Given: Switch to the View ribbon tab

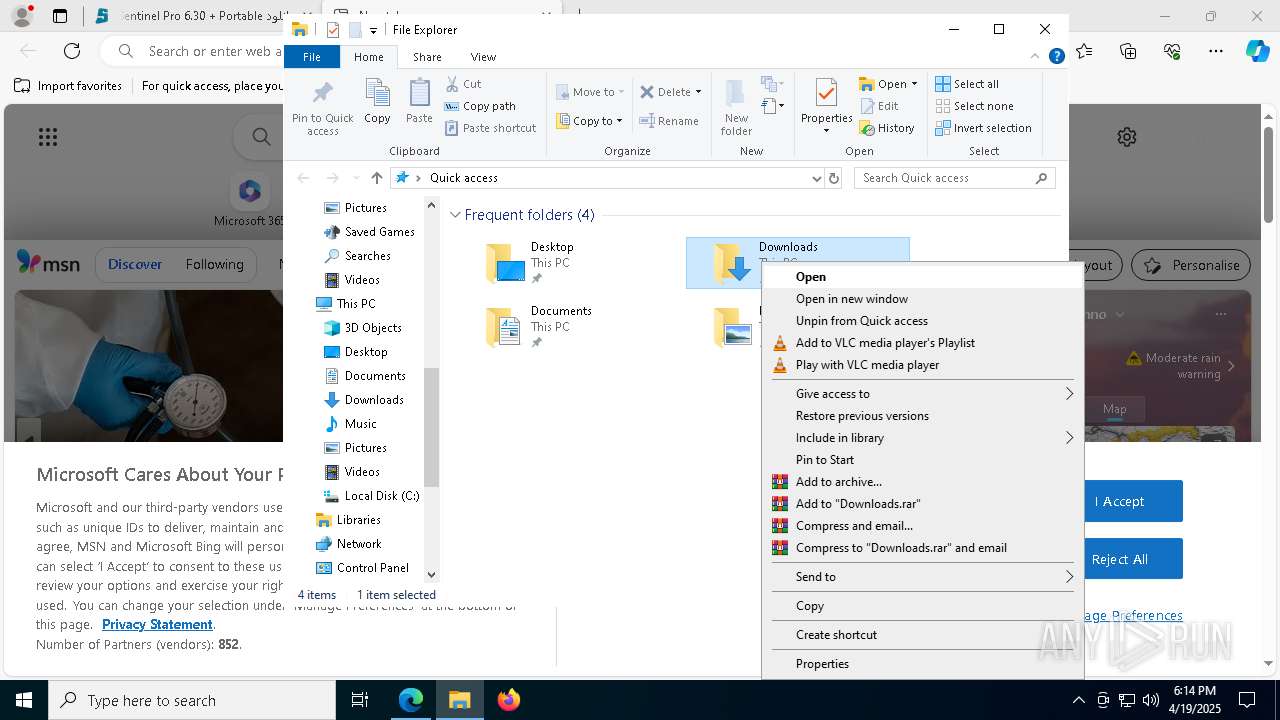Looking at the screenshot, I should coord(483,57).
